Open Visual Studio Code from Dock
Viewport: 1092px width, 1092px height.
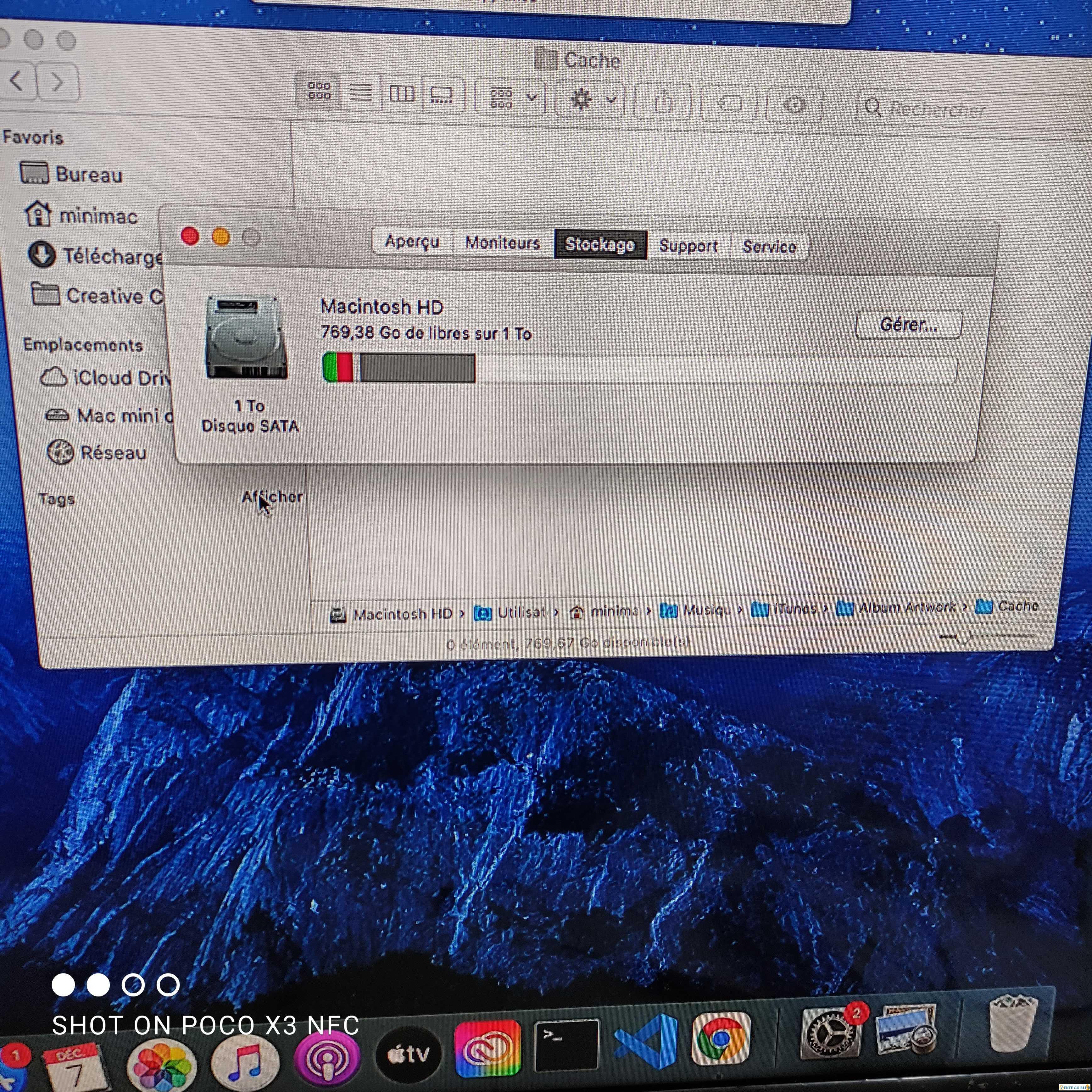pyautogui.click(x=646, y=1041)
